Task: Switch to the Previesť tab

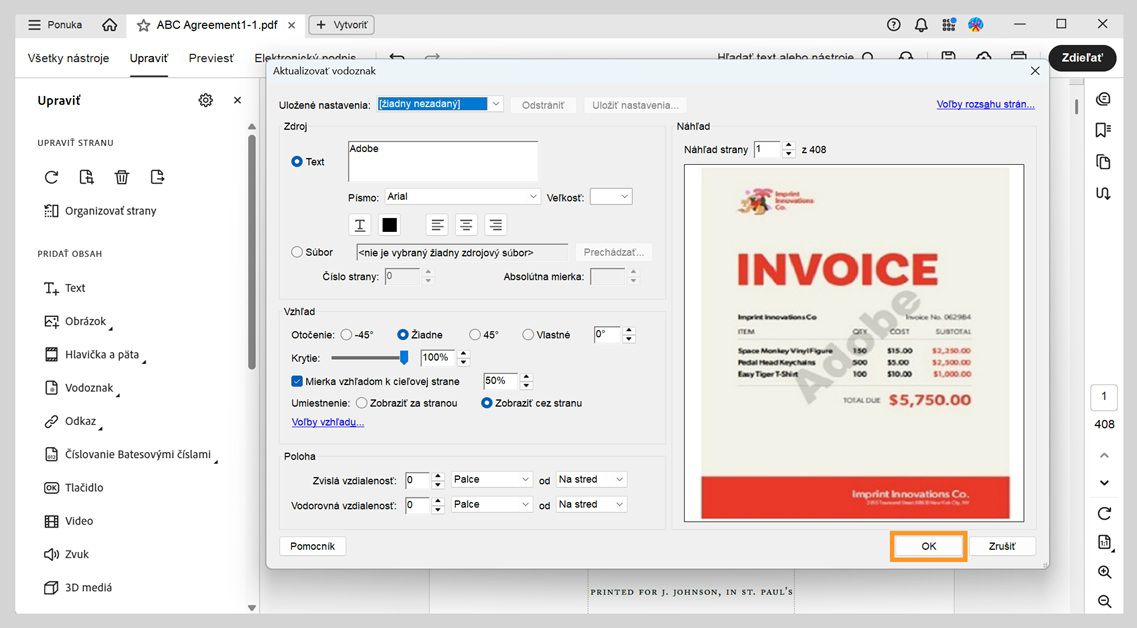Action: point(210,58)
